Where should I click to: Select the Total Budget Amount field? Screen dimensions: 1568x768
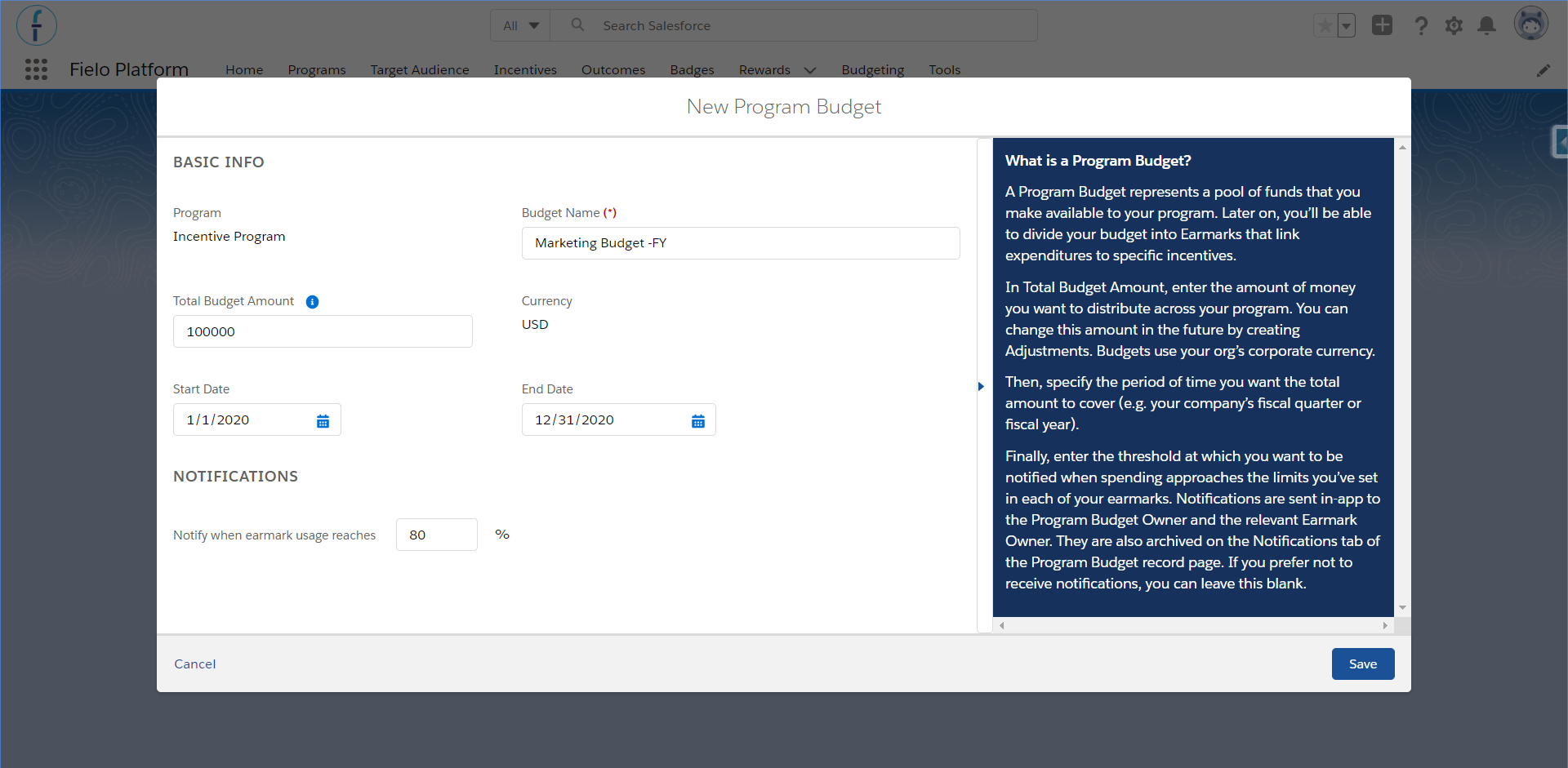click(323, 331)
